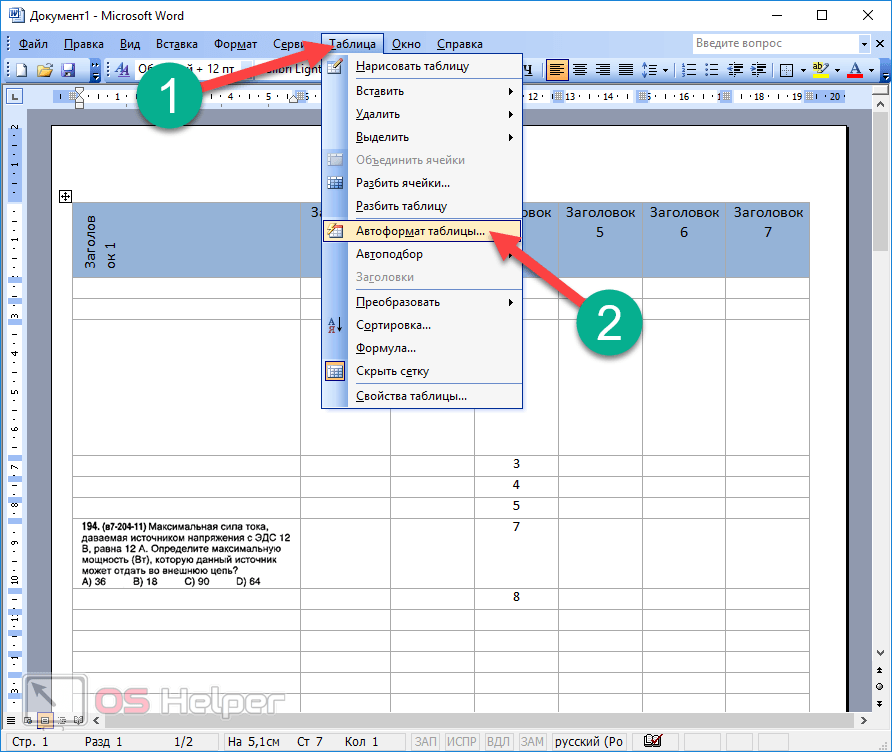Click the justify alignment icon
892x752 pixels.
click(x=626, y=70)
